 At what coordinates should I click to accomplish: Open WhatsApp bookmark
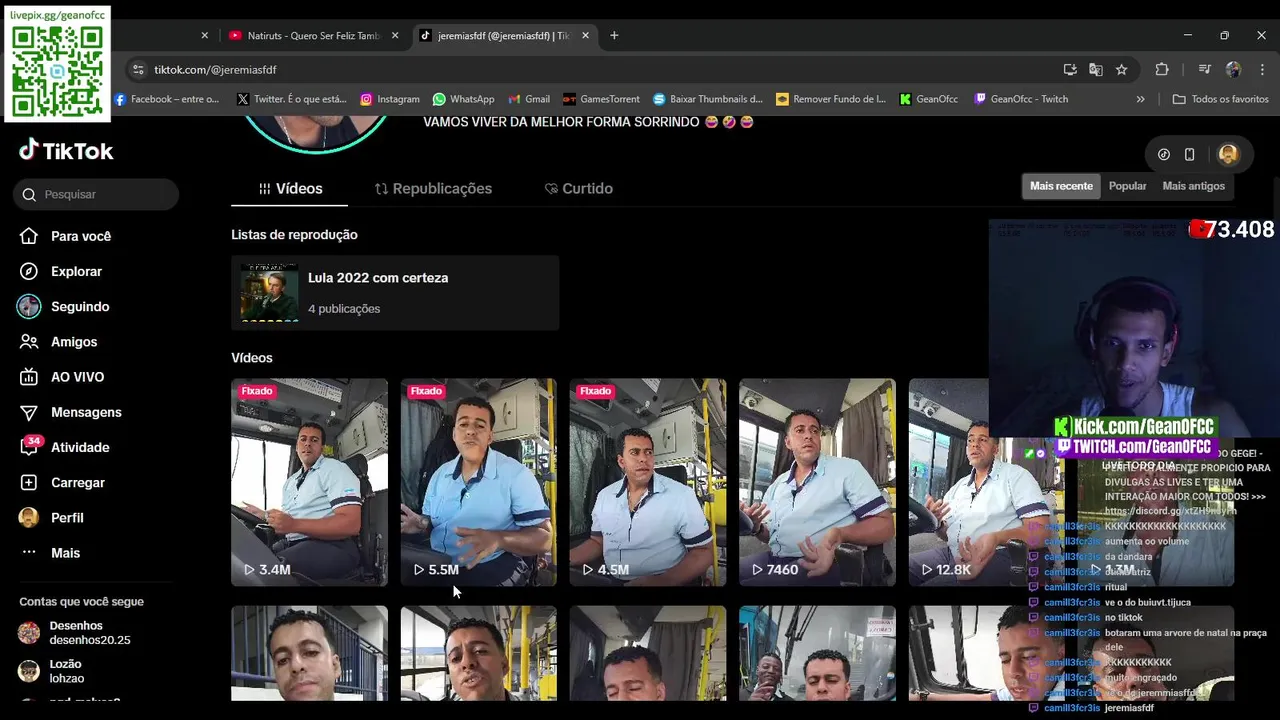463,99
